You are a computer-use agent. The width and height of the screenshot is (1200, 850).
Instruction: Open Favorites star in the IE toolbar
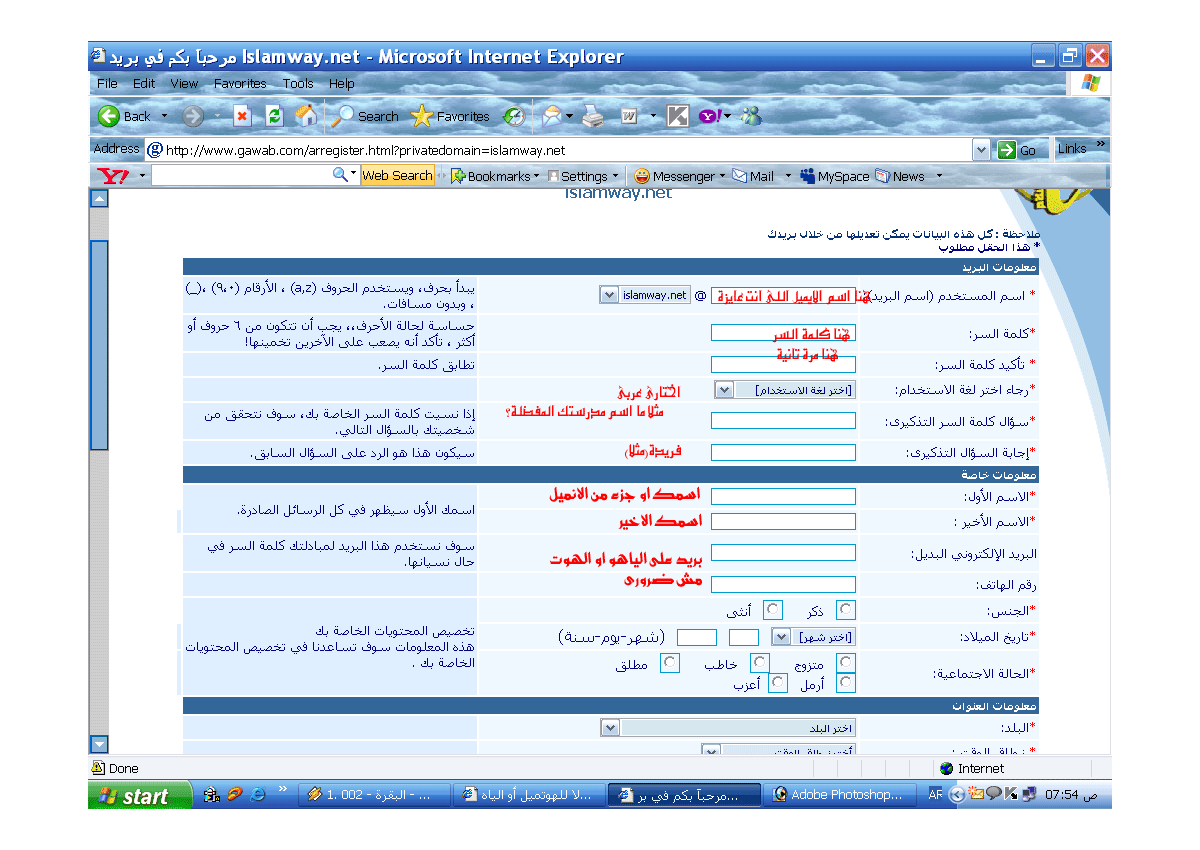422,116
